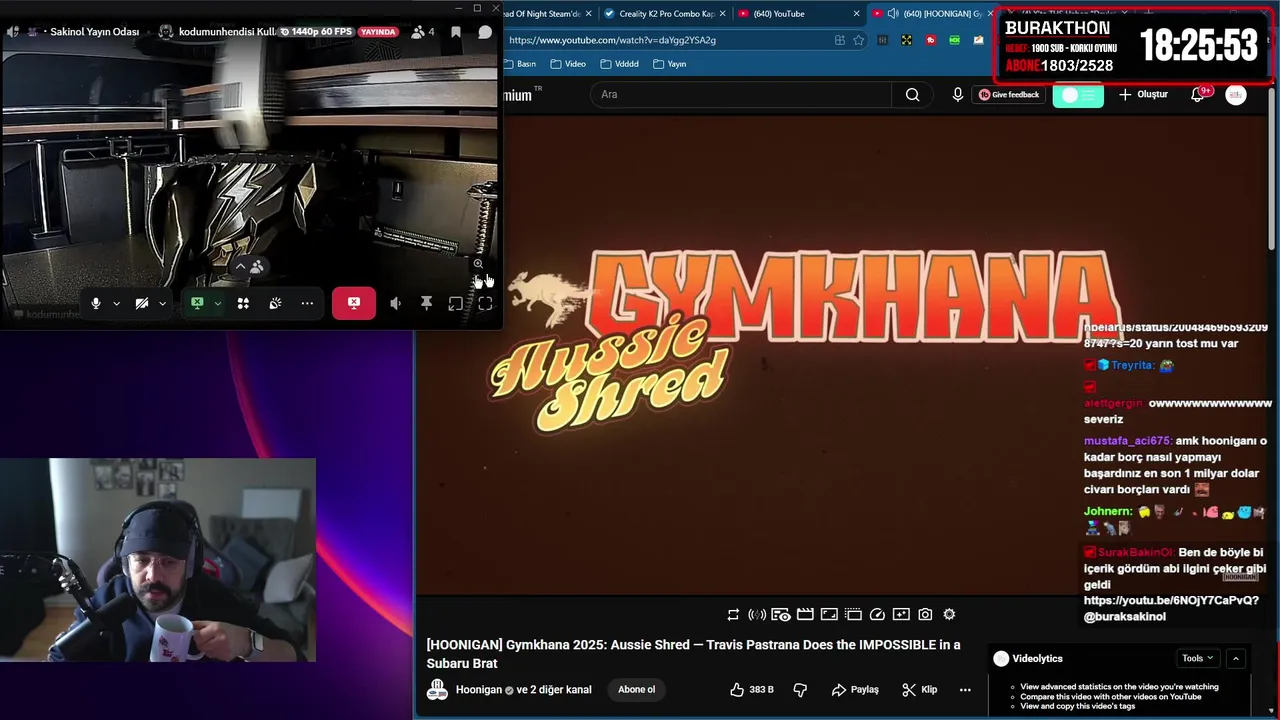Click the Give feedback button
1280x720 pixels.
click(1009, 94)
